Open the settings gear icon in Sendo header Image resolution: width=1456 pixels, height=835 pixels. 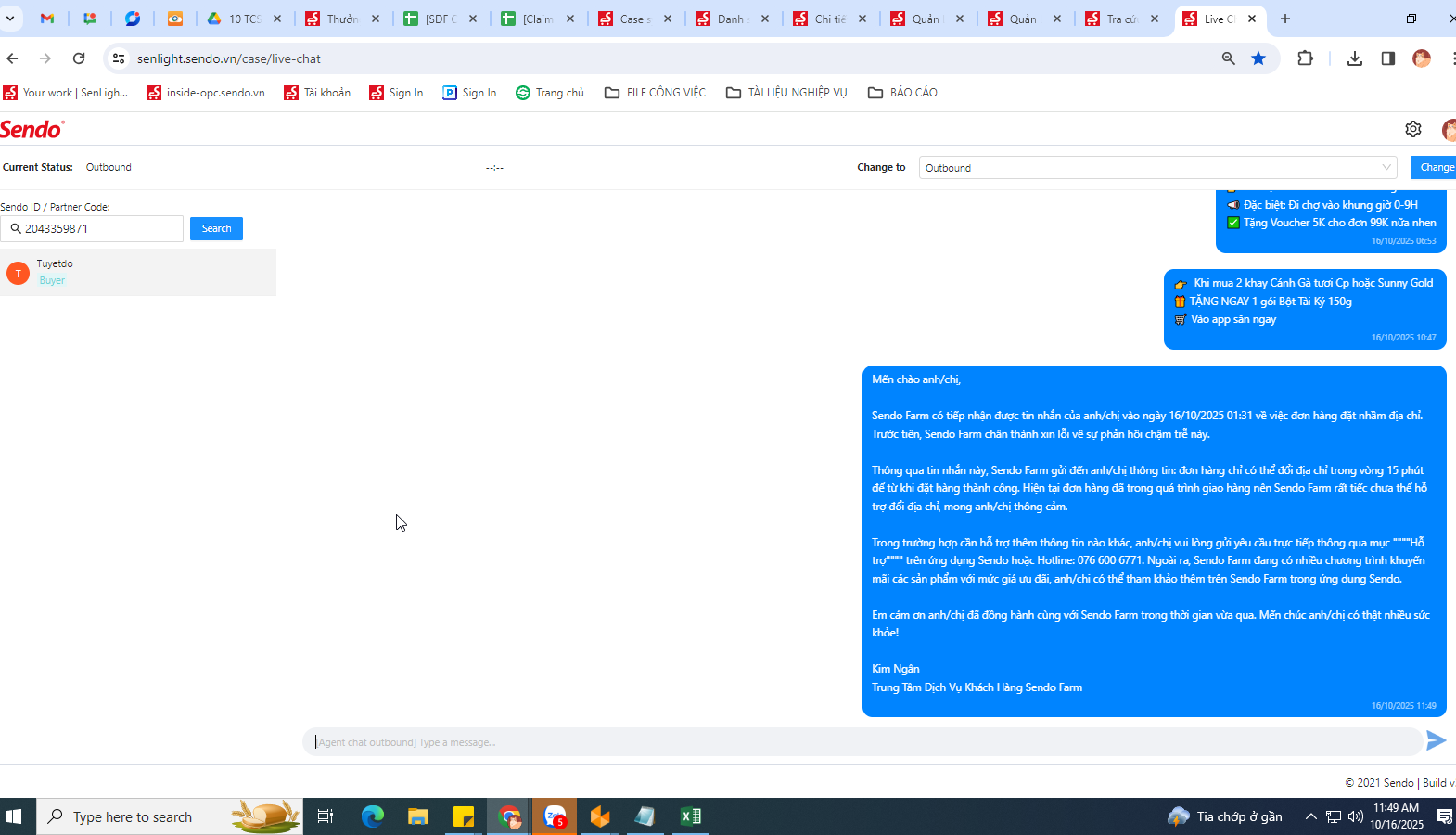click(x=1413, y=129)
